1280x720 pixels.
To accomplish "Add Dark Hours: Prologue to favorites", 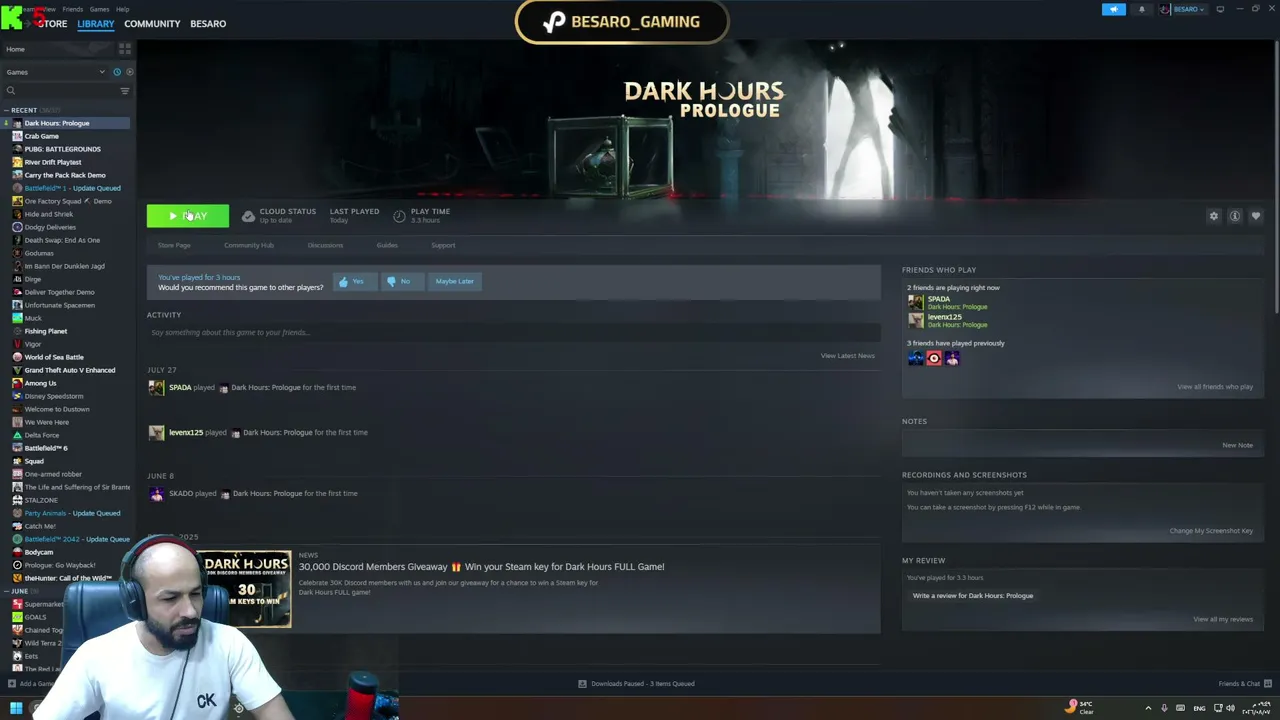I will coord(1256,216).
